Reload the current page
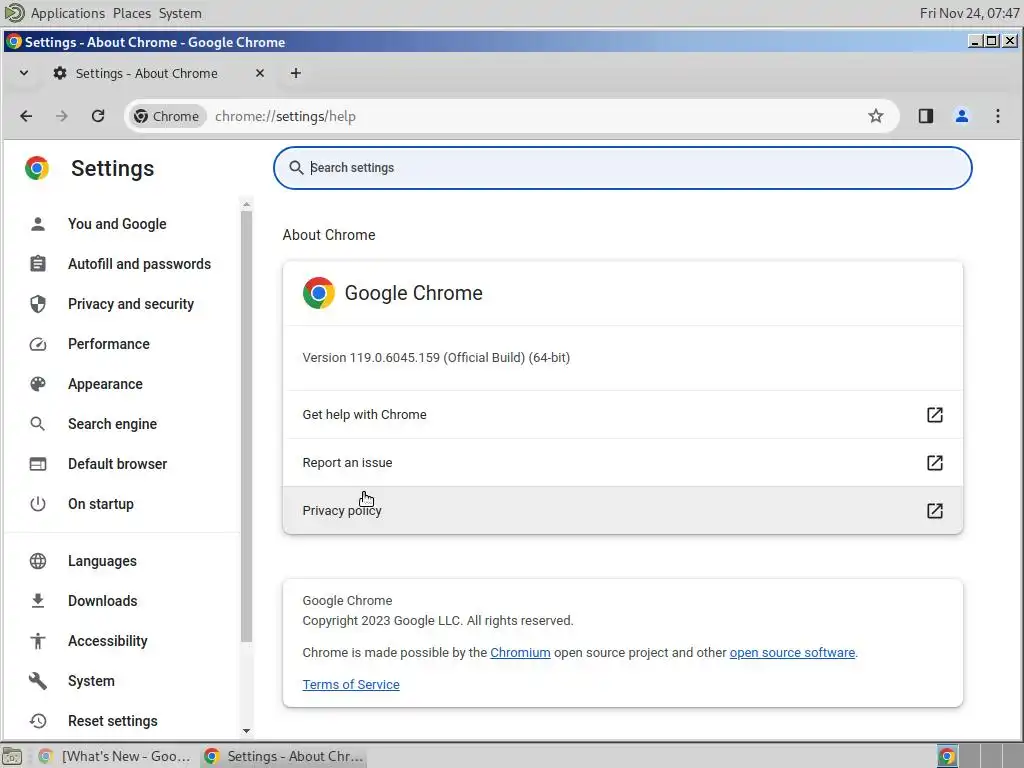This screenshot has height=768, width=1024. pos(98,116)
